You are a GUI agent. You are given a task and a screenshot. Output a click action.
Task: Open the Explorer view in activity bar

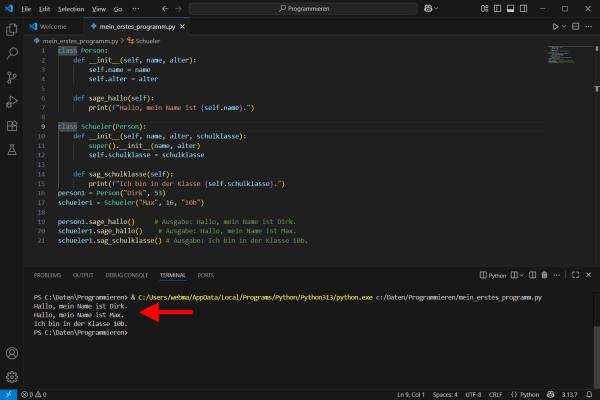12,29
